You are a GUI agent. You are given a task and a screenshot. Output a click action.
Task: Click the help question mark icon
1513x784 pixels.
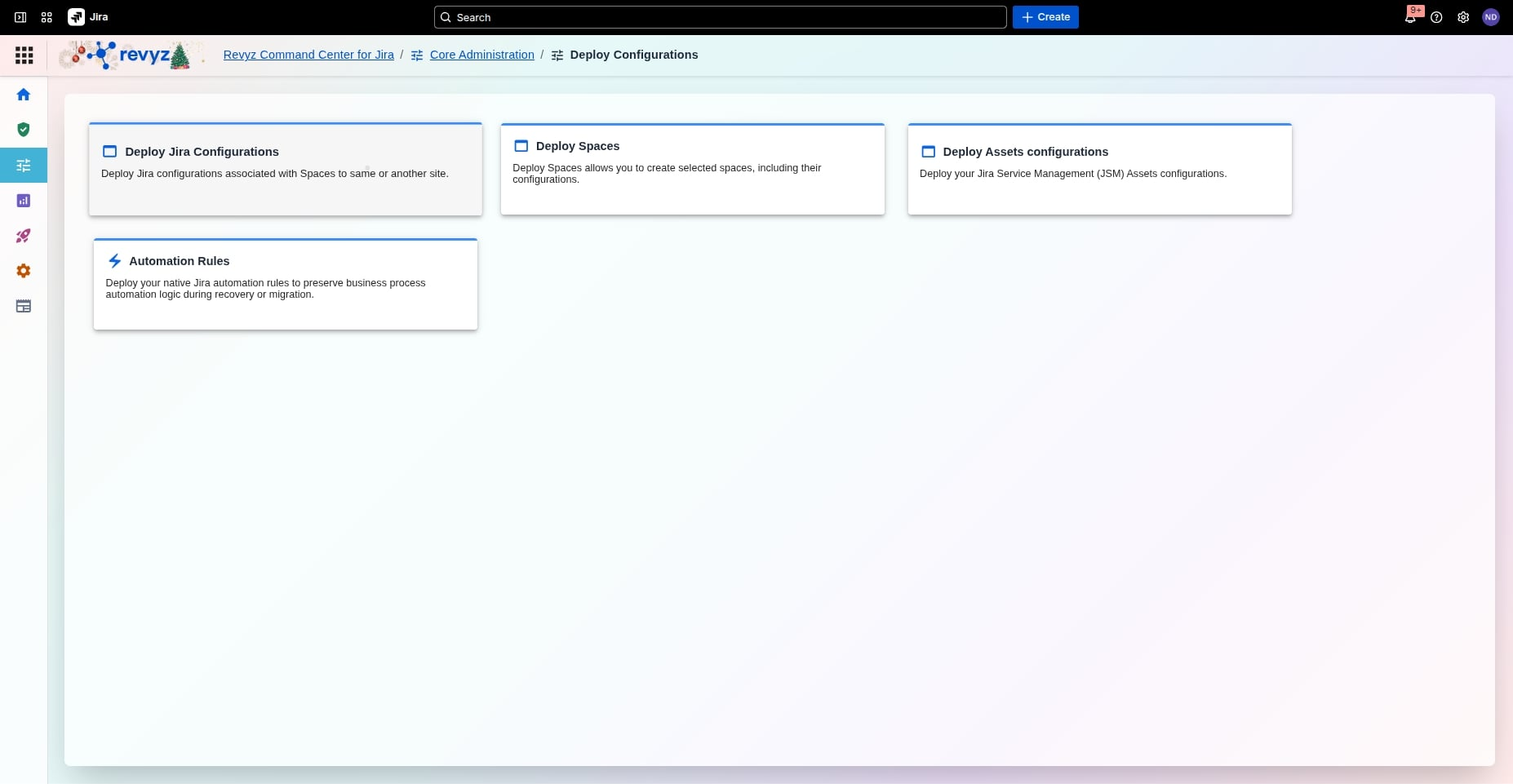[1436, 17]
